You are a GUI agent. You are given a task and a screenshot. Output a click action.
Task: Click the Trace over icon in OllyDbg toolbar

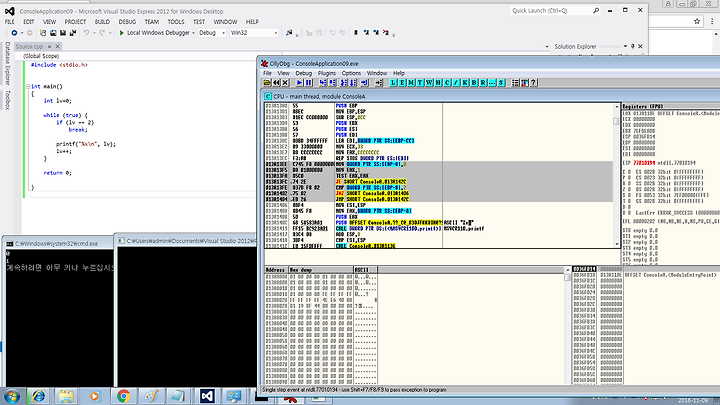(353, 83)
